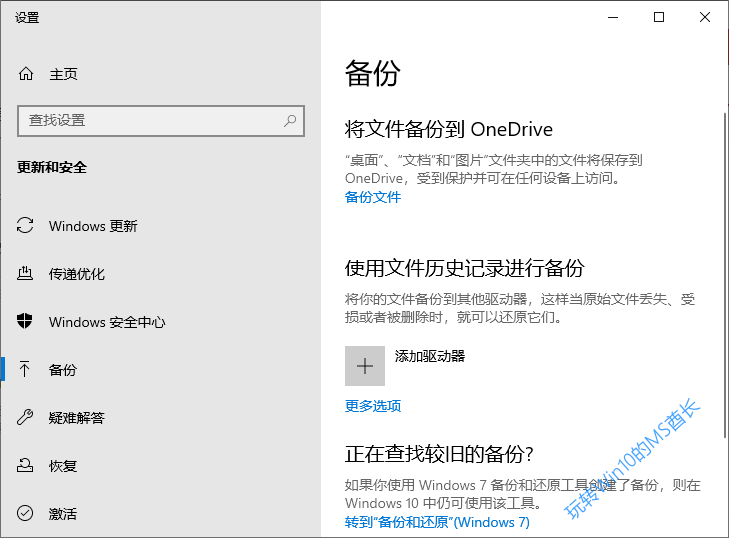Open 转到"备份和还原"(Windows 7) link

pos(437,522)
